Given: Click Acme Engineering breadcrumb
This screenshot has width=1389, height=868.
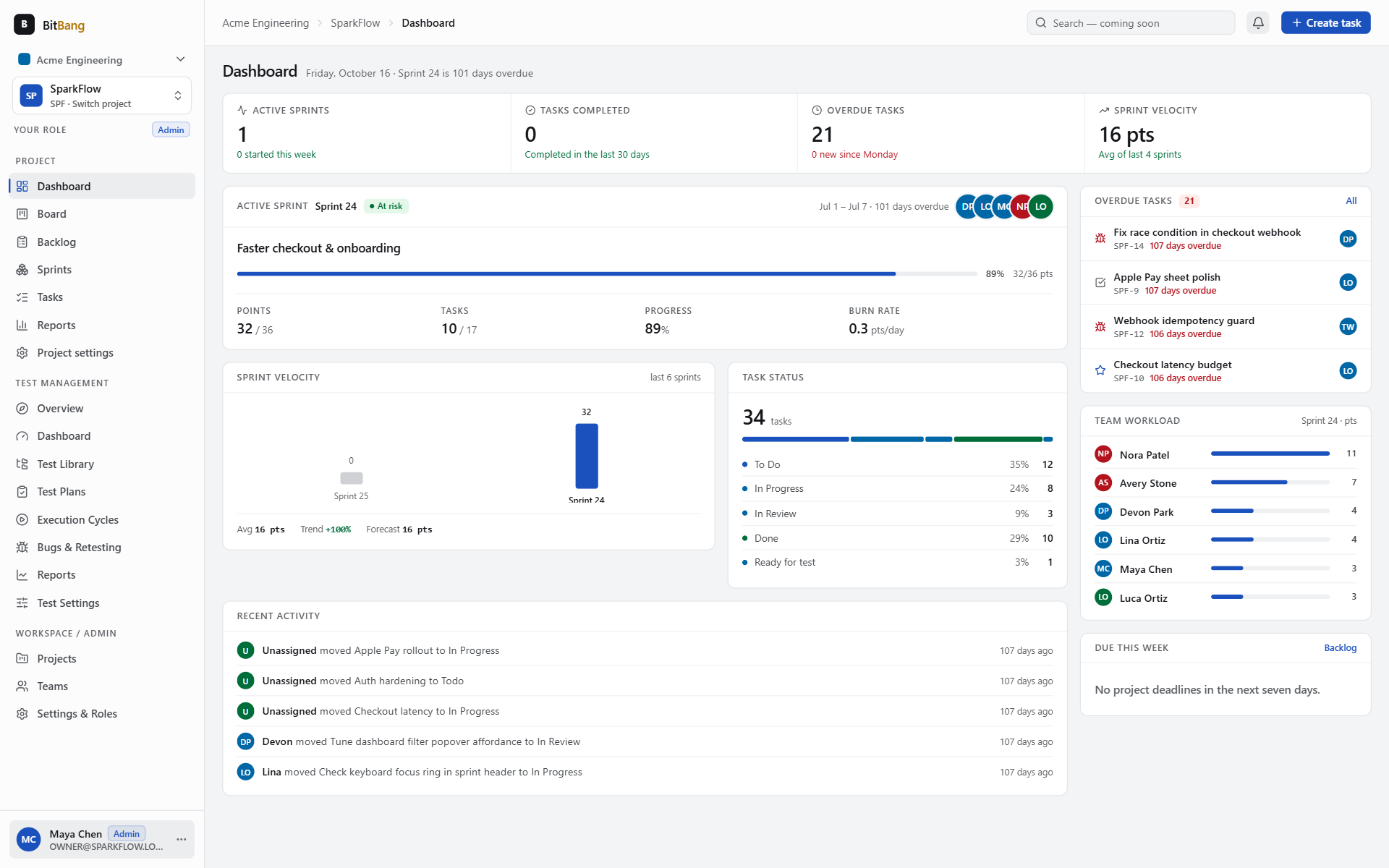Looking at the screenshot, I should [x=266, y=23].
